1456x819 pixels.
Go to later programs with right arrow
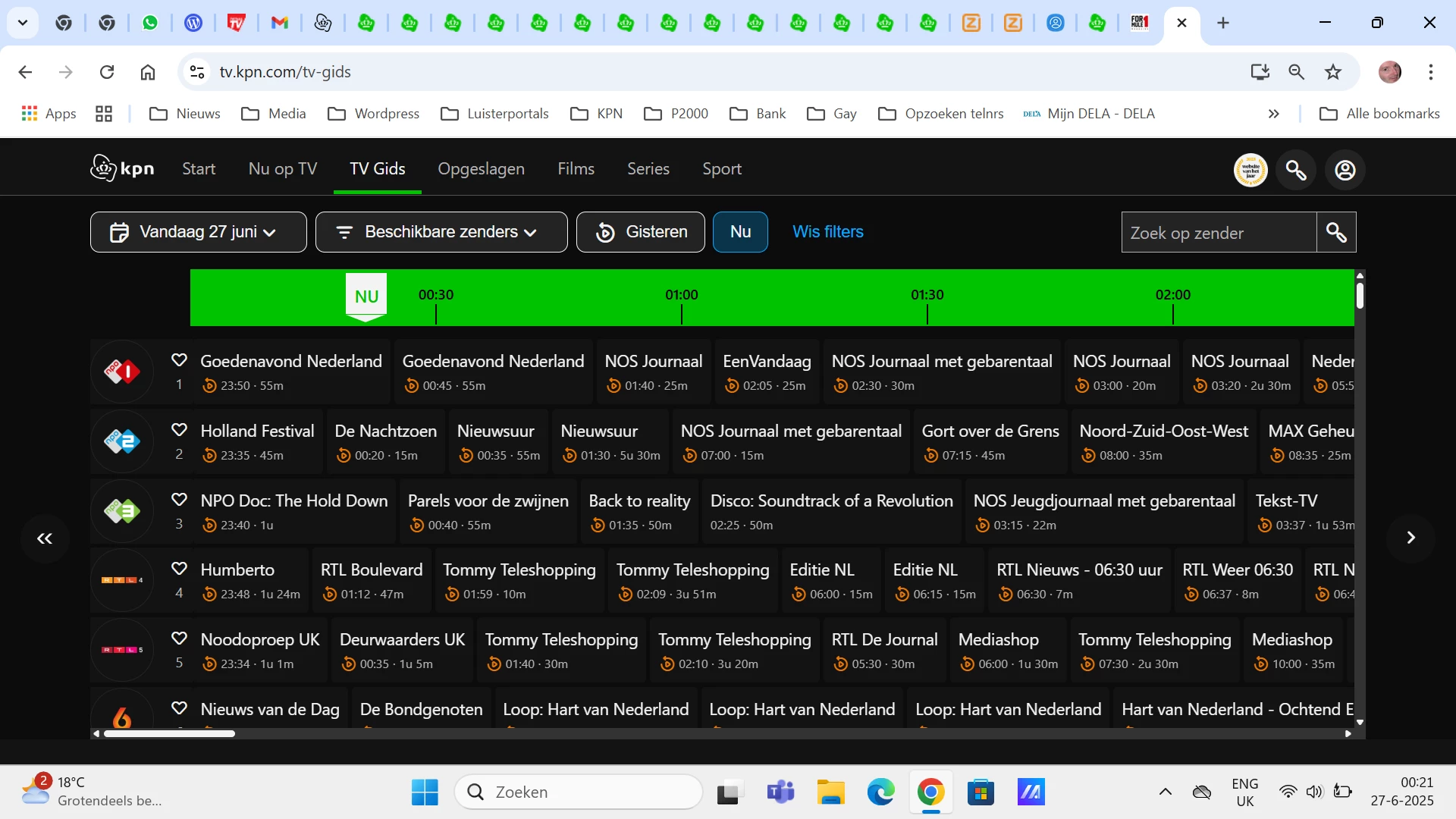pos(1410,538)
